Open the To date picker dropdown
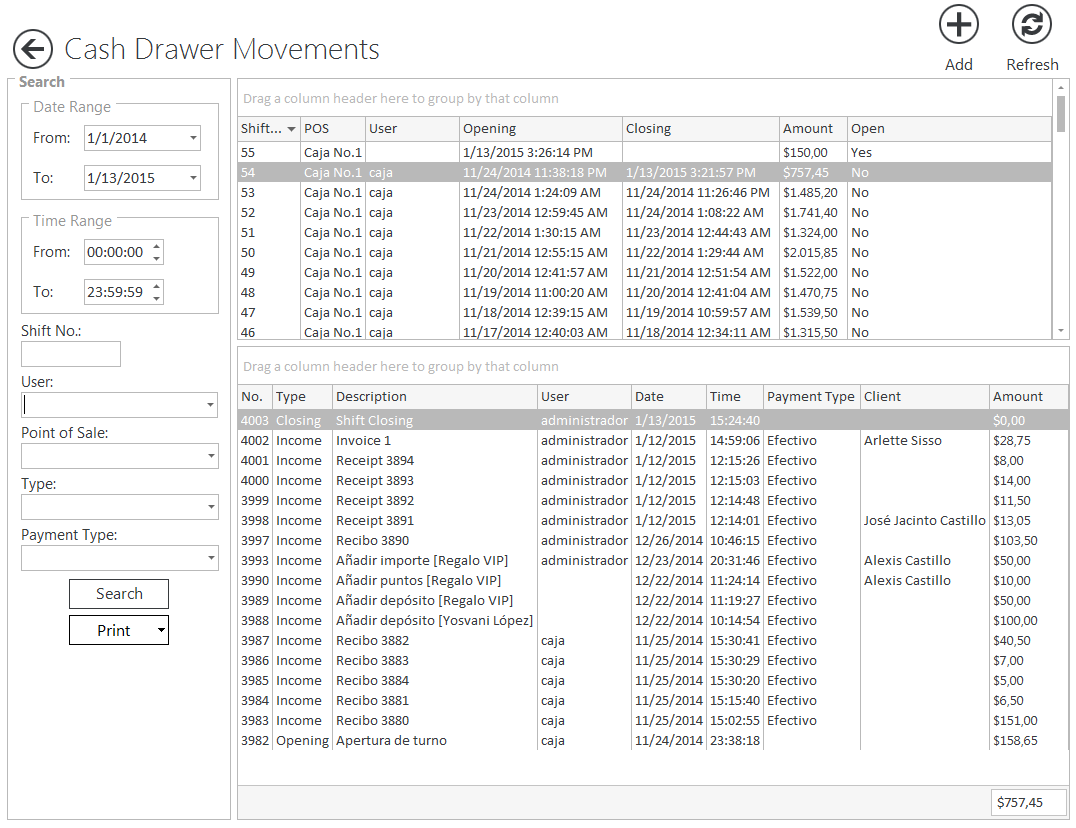Image resolution: width=1076 pixels, height=828 pixels. tap(192, 179)
